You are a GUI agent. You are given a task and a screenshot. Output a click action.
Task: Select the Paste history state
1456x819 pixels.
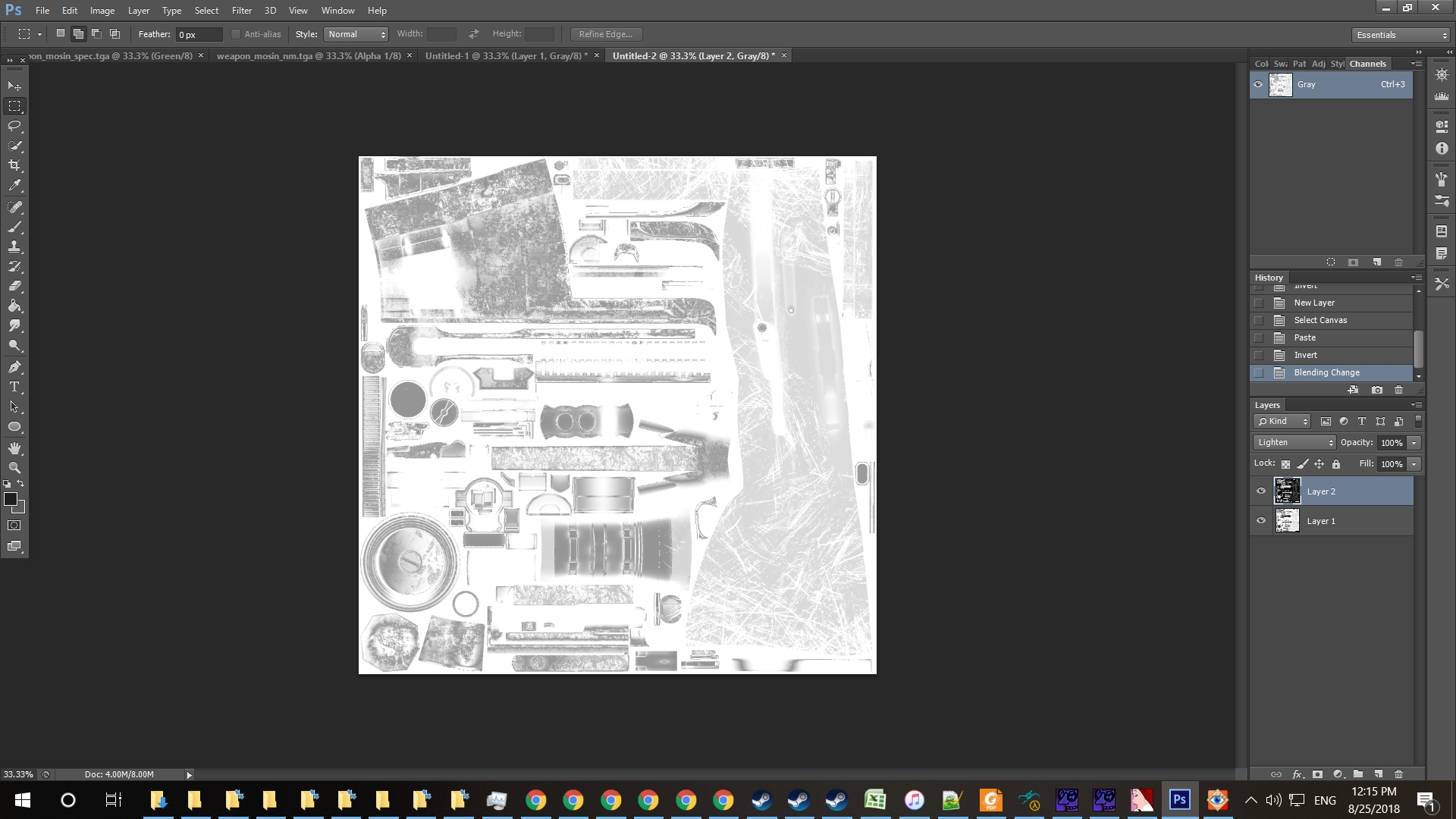[x=1304, y=337]
